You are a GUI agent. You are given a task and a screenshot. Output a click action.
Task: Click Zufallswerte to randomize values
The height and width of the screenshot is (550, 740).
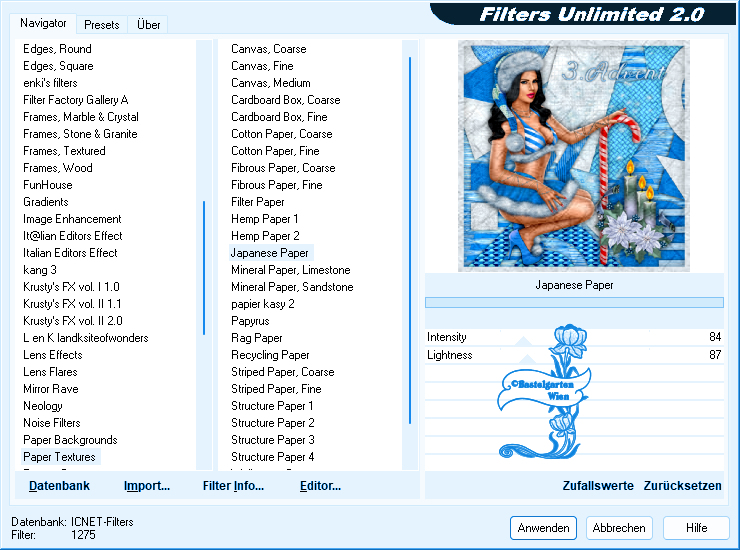598,486
